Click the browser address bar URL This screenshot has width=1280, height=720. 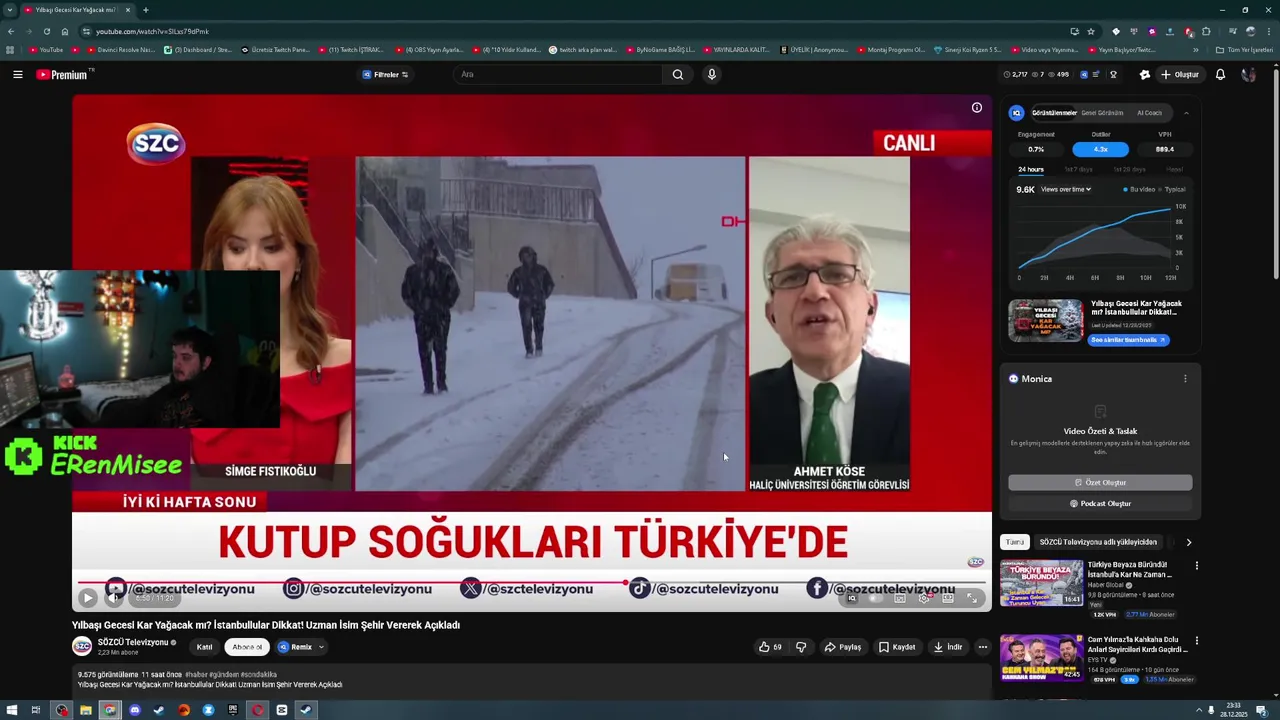click(x=152, y=31)
